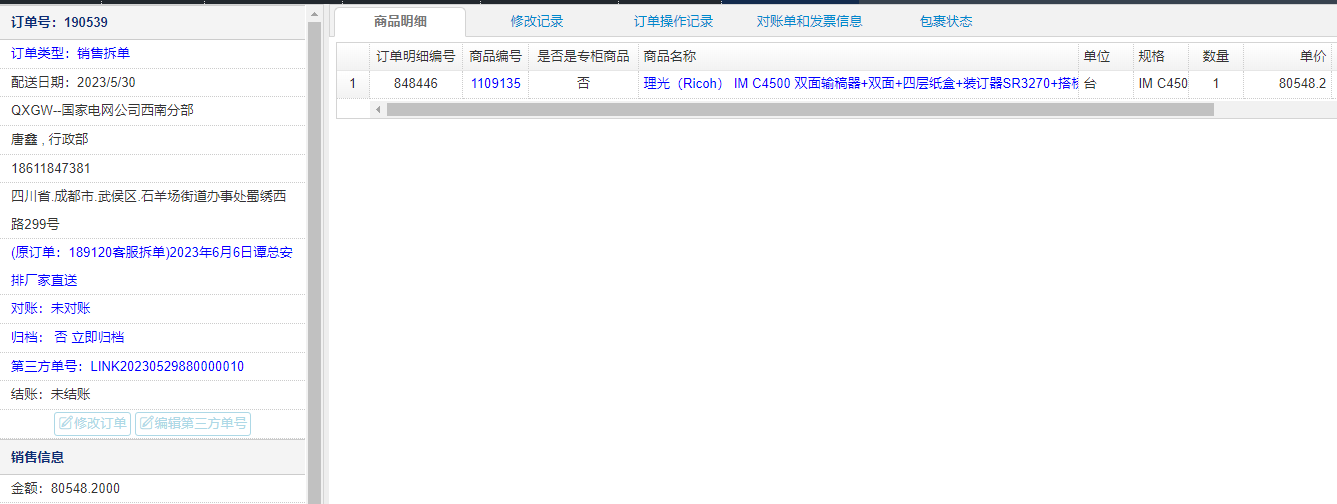Click the 商品名称 column header
The height and width of the screenshot is (504, 1337).
(858, 57)
